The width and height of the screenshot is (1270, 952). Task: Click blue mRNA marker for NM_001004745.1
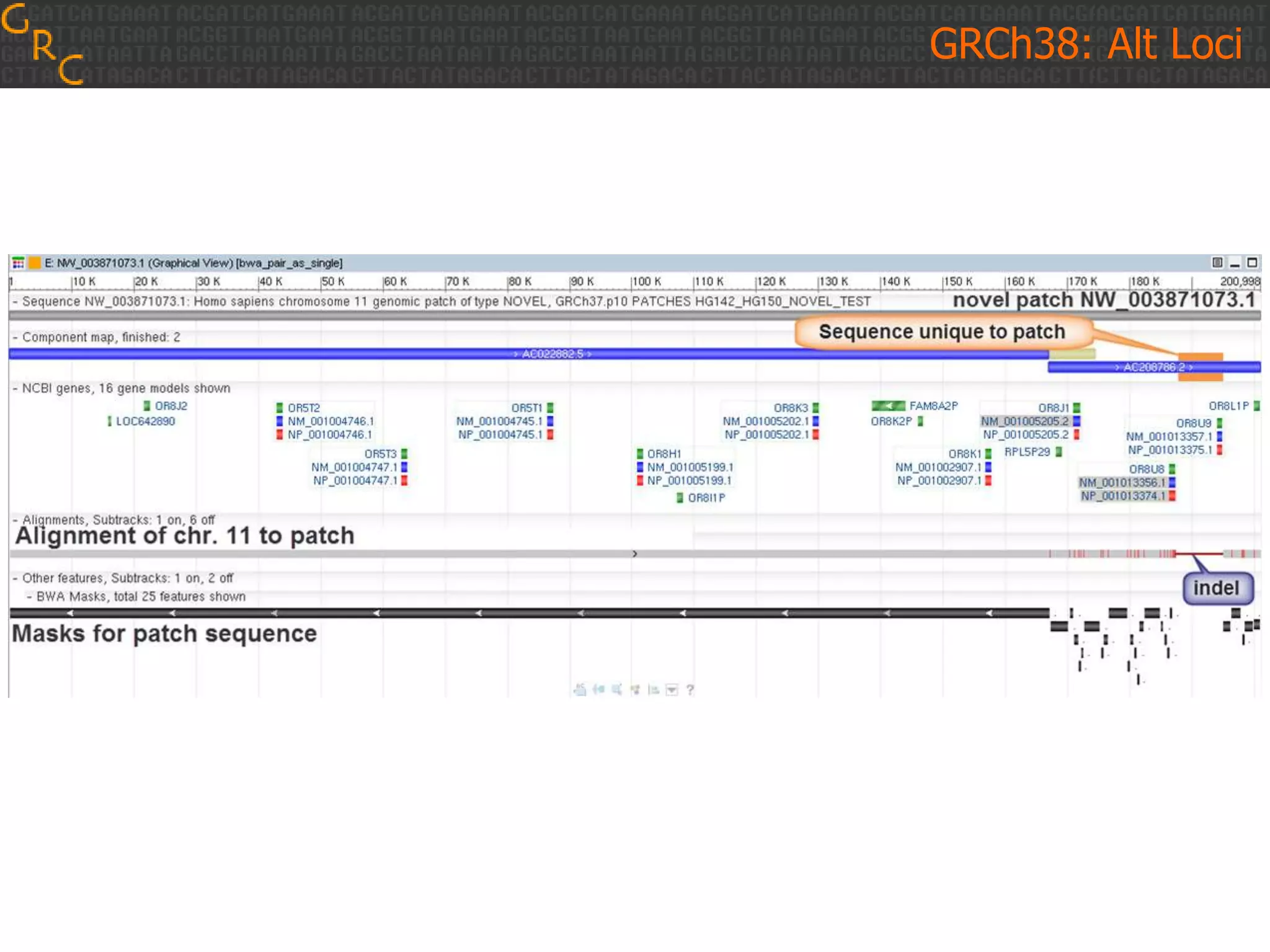click(550, 421)
